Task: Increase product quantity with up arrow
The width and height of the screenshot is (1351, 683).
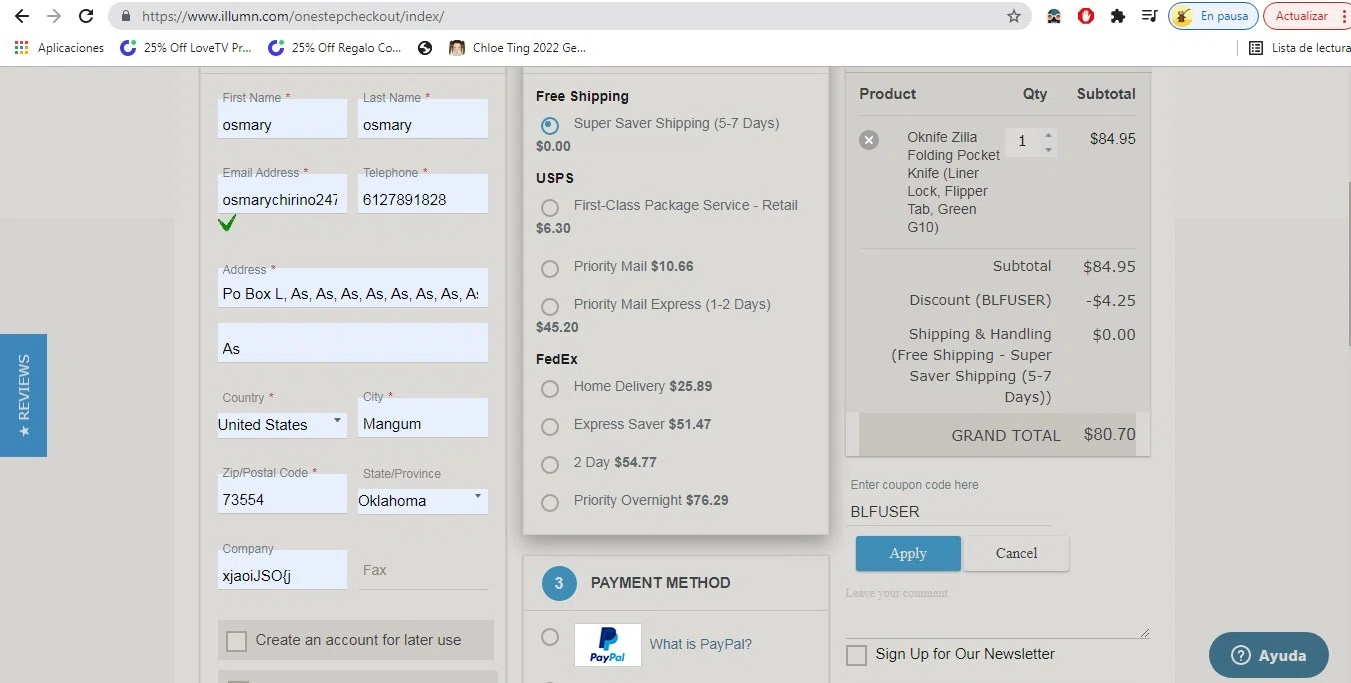Action: (1048, 134)
